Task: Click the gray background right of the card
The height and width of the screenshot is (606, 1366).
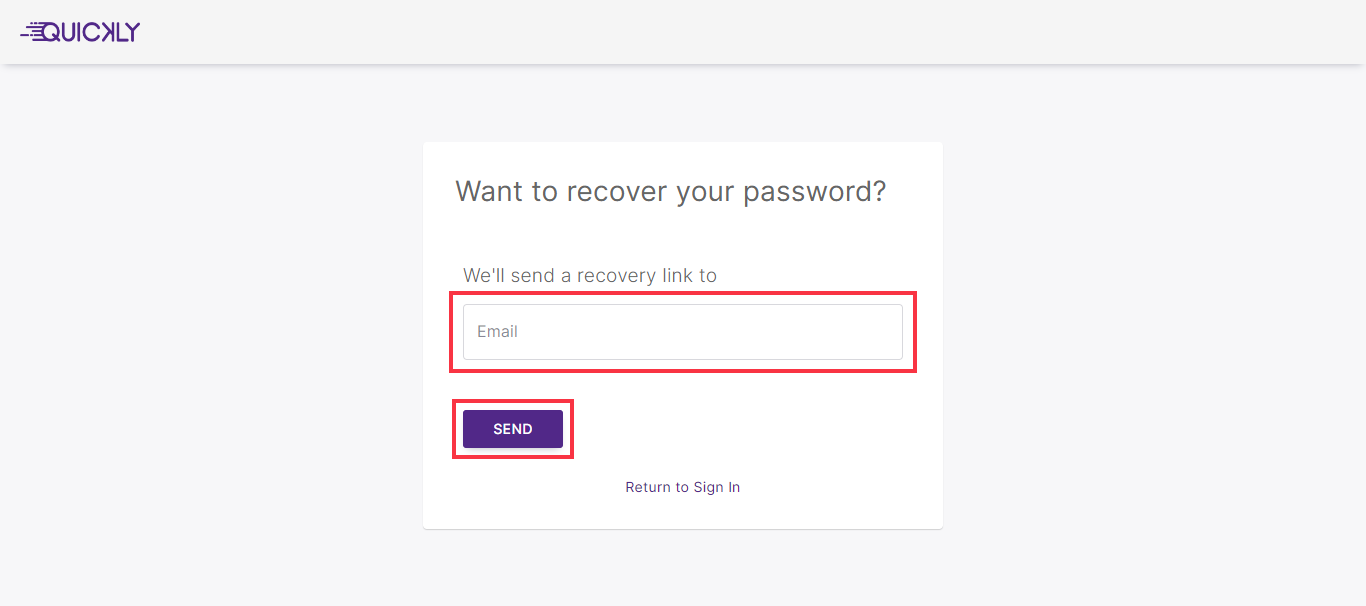Action: tap(1150, 330)
